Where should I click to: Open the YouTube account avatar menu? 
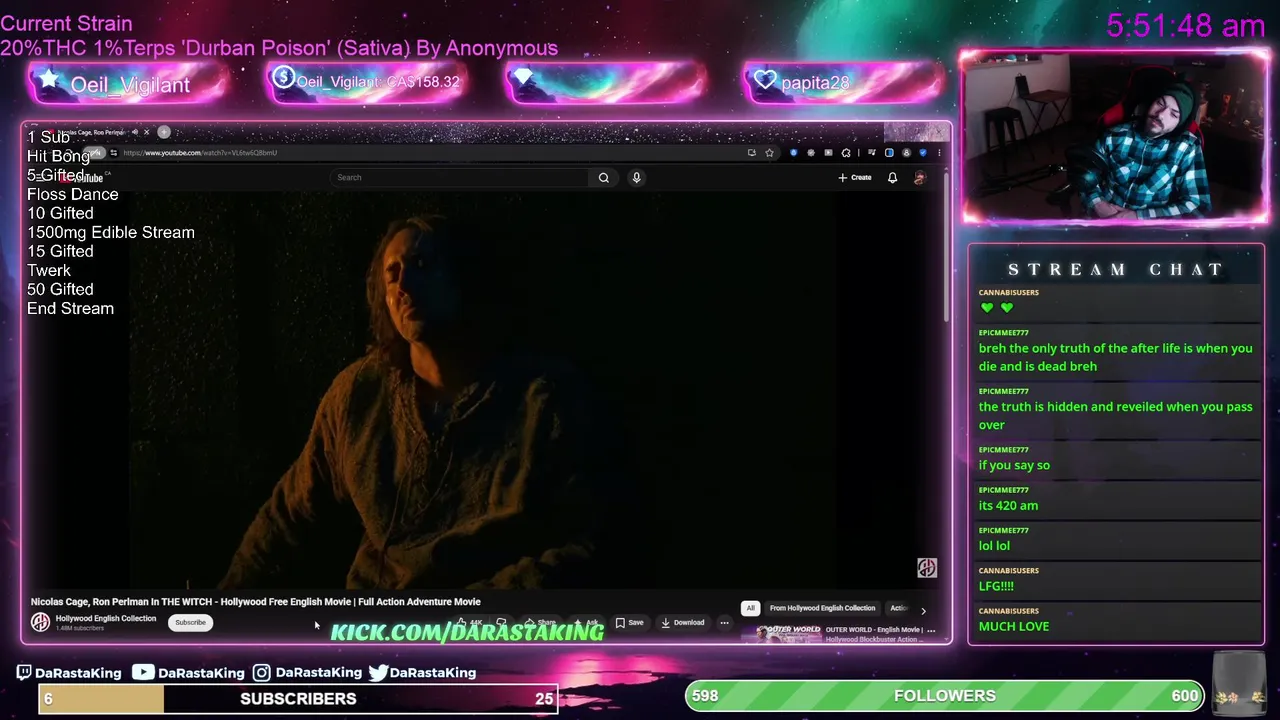pos(920,177)
